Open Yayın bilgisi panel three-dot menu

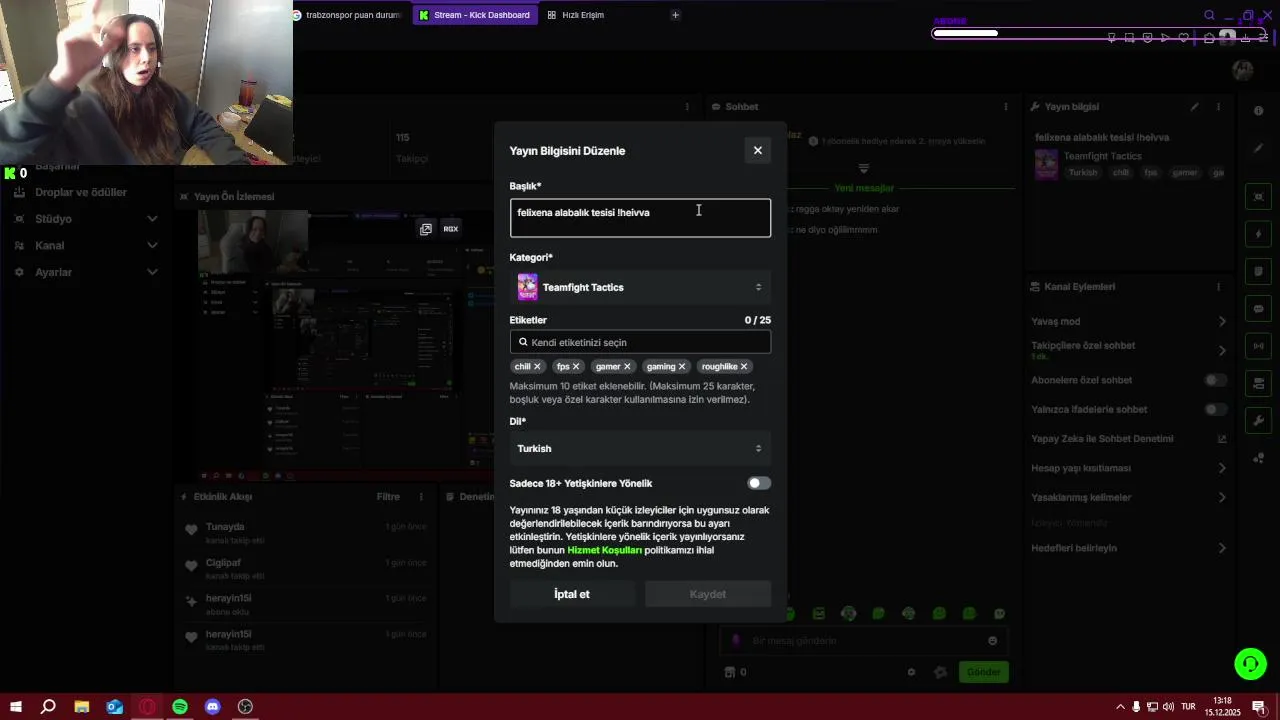click(1218, 107)
